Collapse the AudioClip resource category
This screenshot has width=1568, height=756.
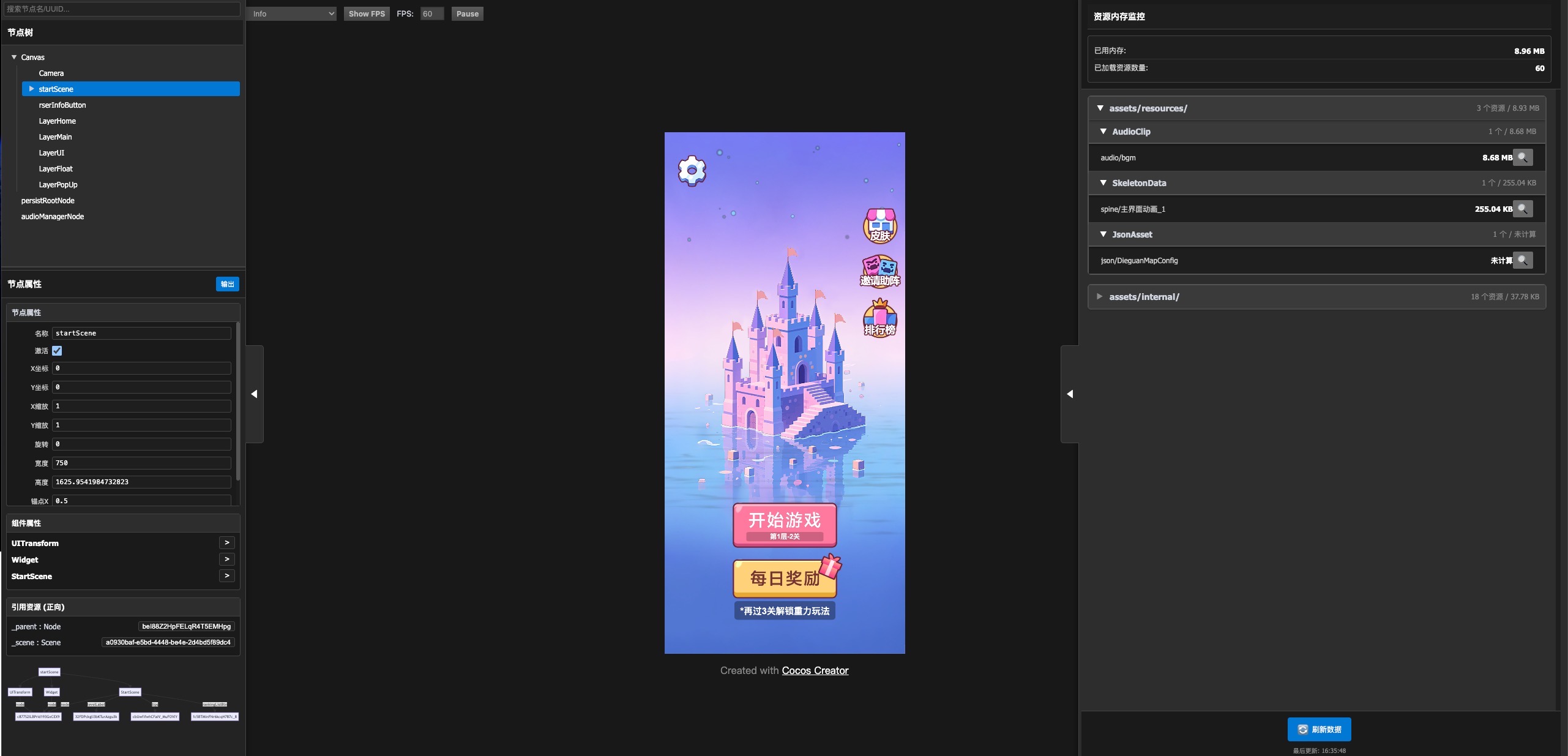[x=1103, y=132]
